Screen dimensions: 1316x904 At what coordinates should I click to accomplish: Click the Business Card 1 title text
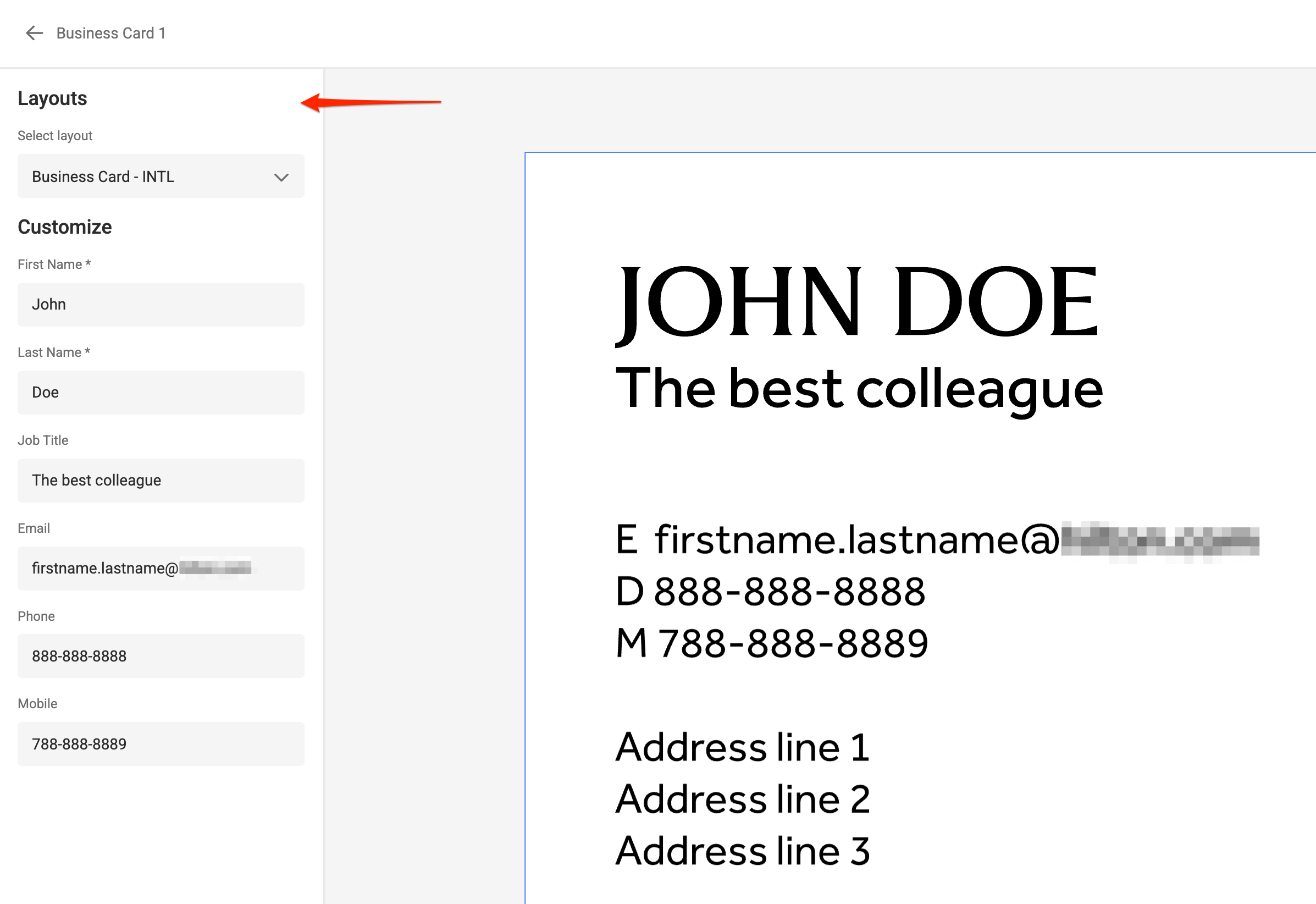[x=111, y=33]
